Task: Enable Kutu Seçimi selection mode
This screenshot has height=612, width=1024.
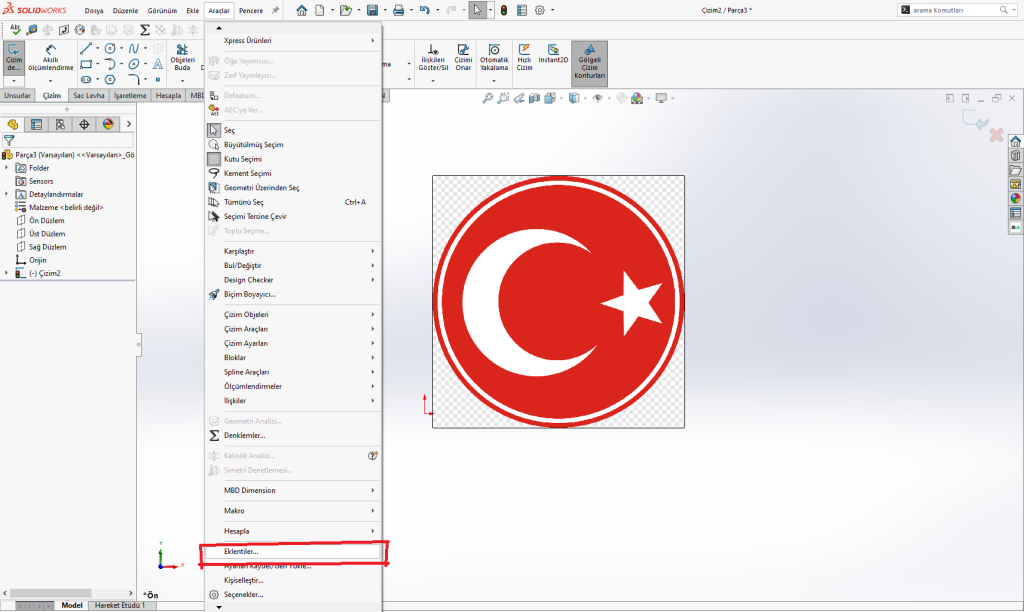Action: coord(242,159)
